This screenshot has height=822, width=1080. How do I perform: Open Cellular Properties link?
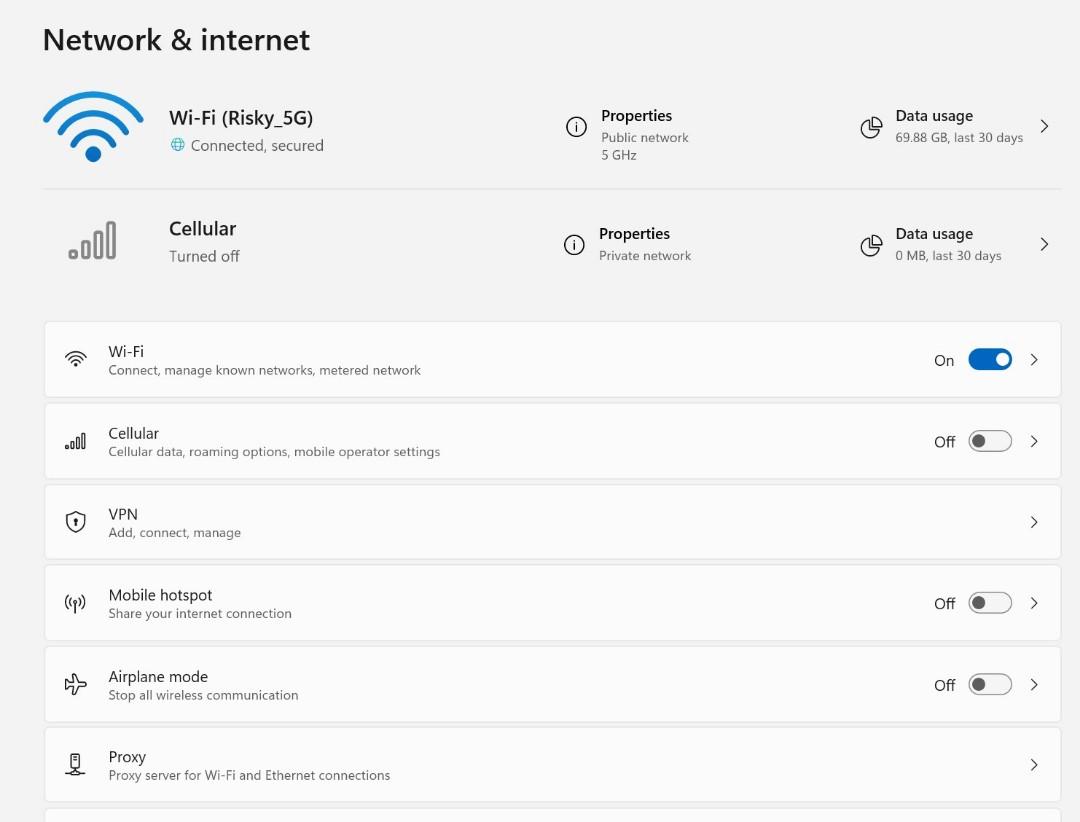click(x=634, y=234)
